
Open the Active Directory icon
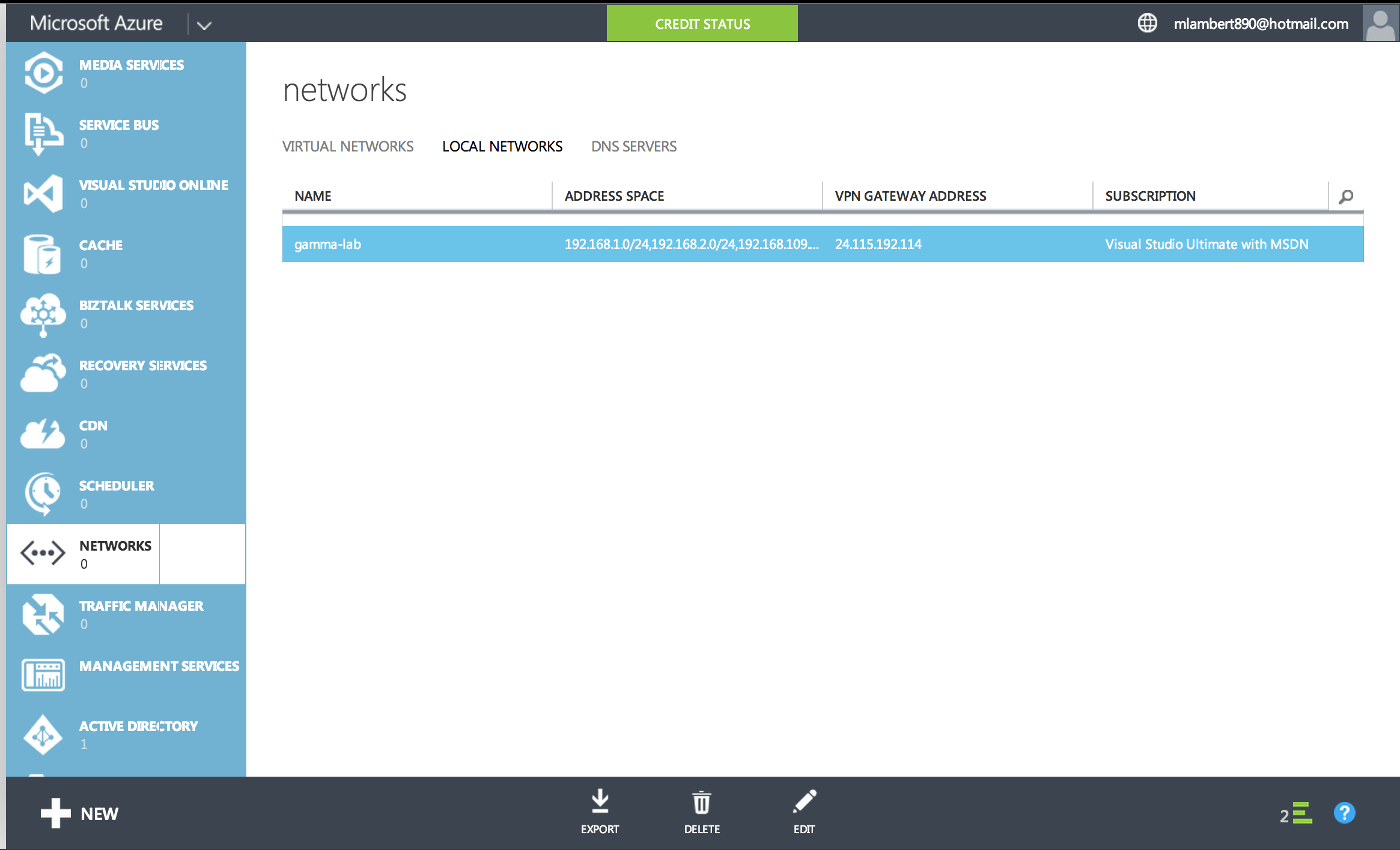pos(43,734)
